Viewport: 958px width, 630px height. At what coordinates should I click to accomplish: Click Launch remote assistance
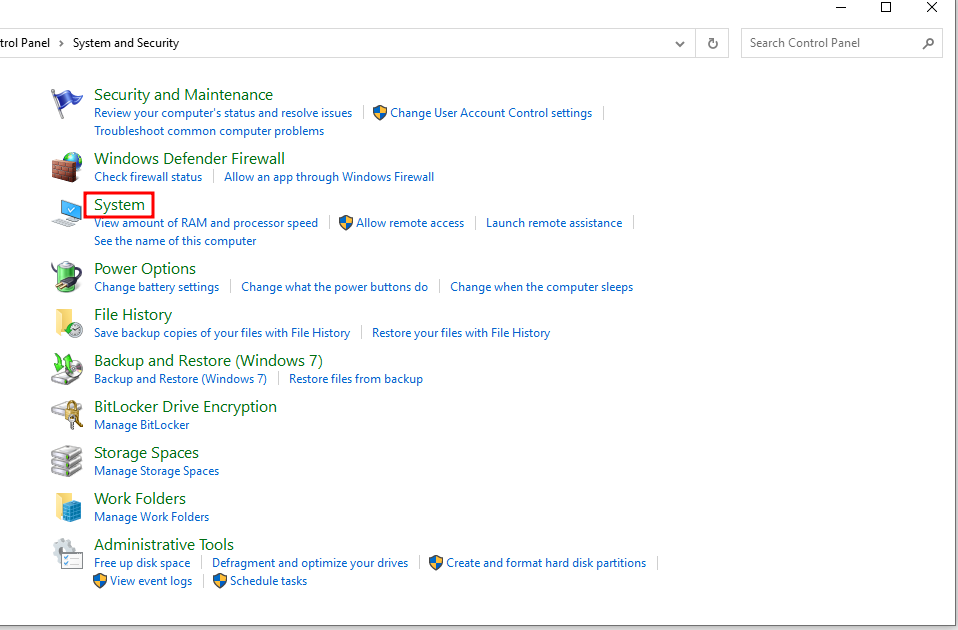pyautogui.click(x=554, y=223)
